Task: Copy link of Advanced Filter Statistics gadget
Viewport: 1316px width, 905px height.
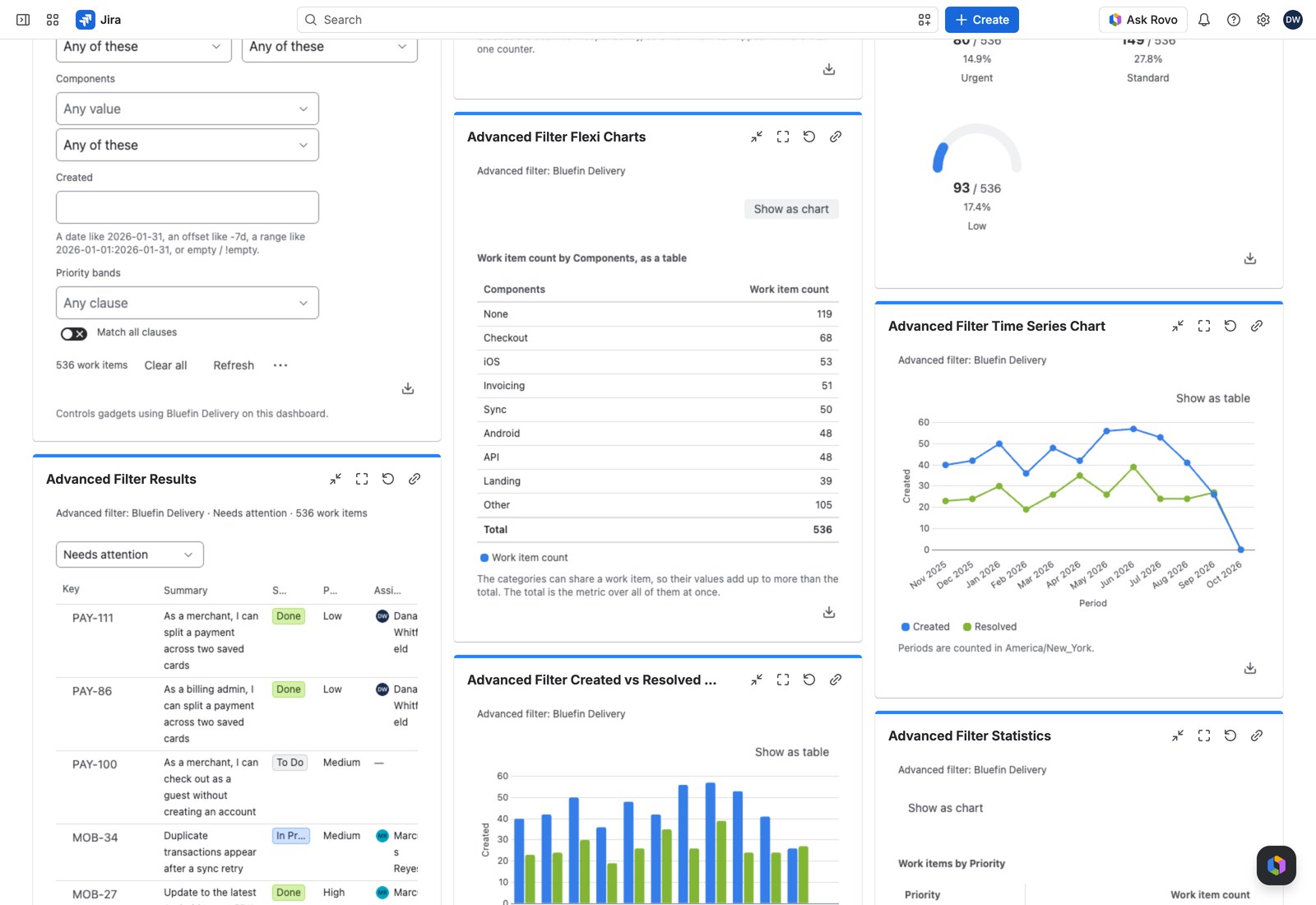Action: 1257,736
